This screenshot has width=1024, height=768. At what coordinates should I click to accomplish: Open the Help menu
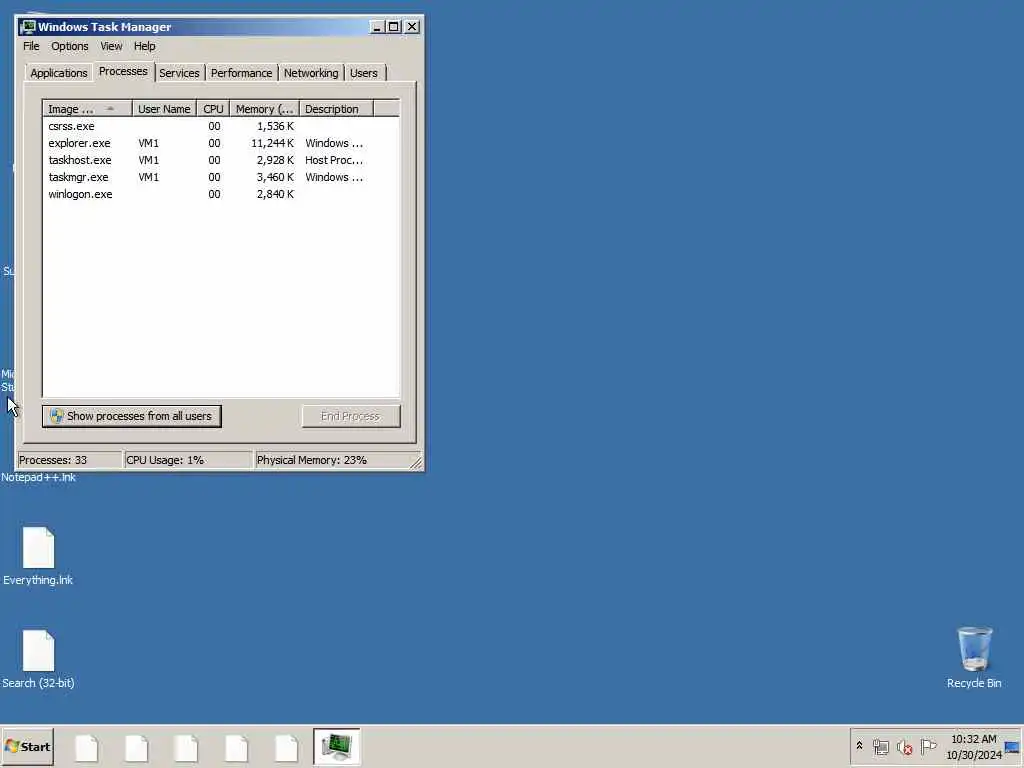click(144, 46)
